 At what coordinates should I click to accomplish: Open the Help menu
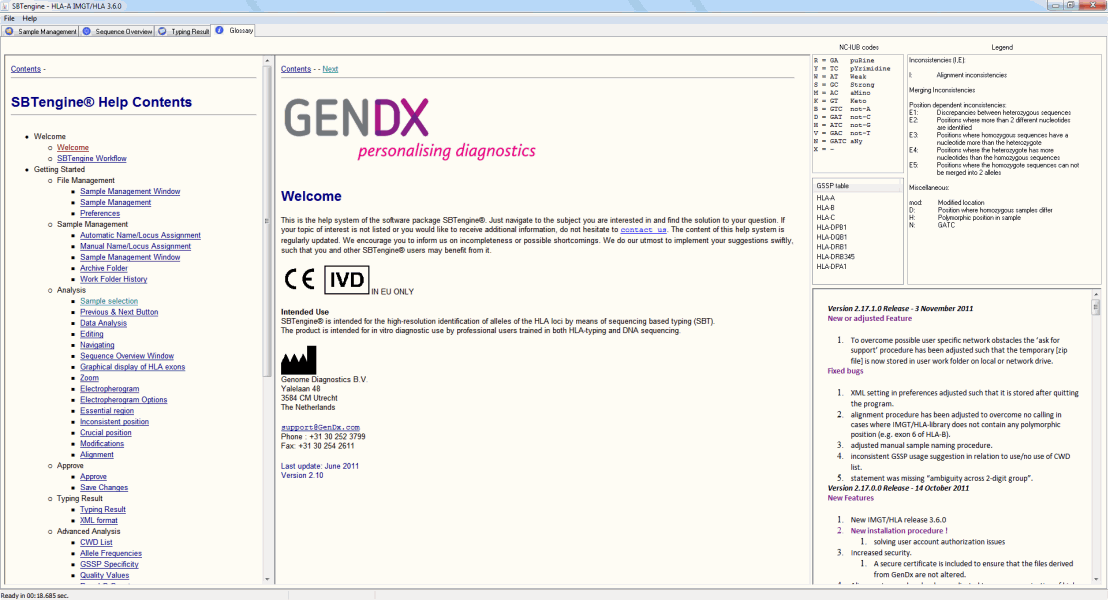[30, 18]
